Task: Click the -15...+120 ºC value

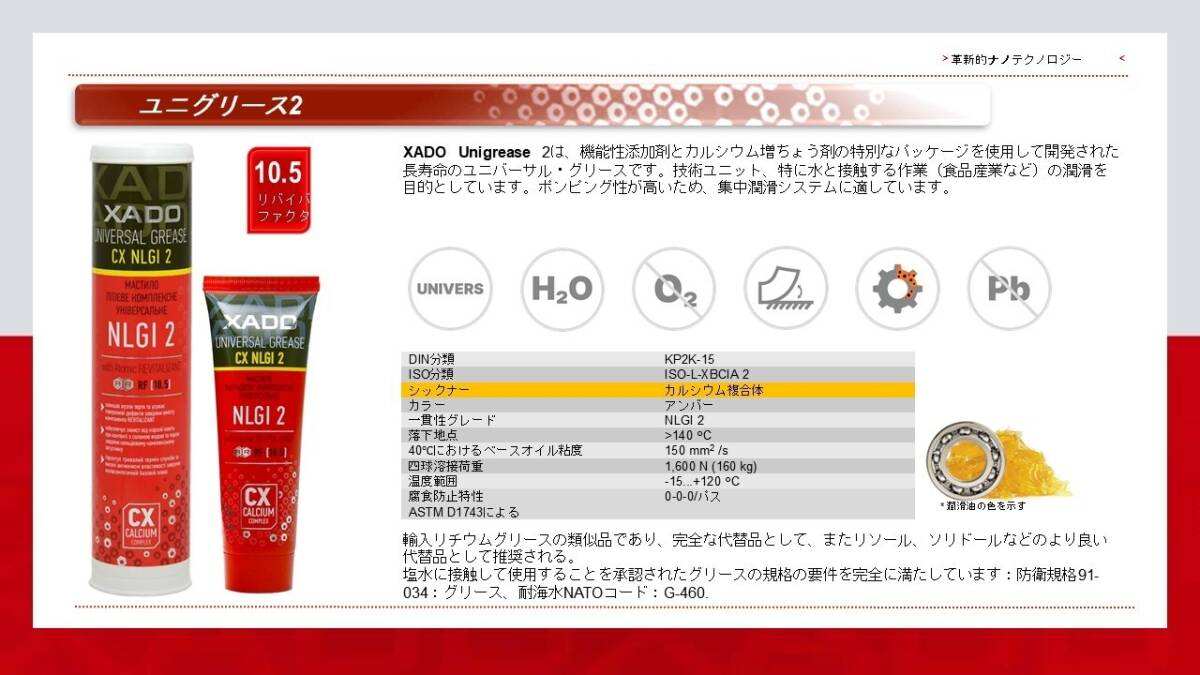Action: click(x=701, y=481)
